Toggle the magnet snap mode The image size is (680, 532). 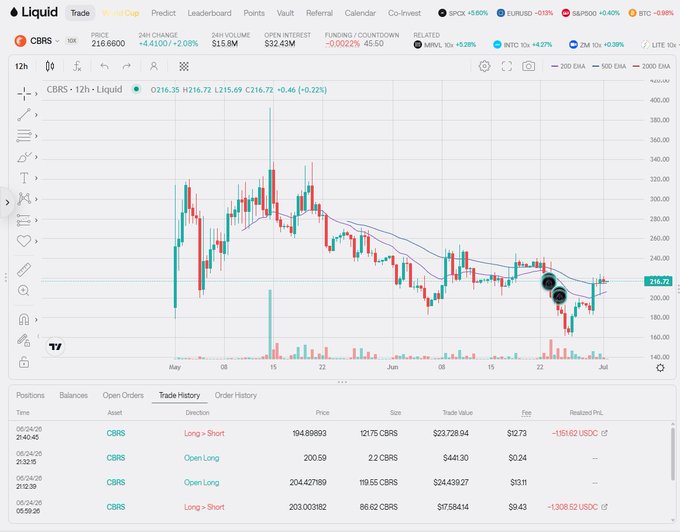click(24, 320)
